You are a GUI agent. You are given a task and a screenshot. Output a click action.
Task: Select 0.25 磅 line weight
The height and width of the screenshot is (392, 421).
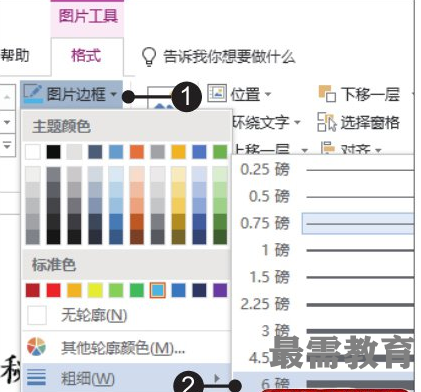tap(323, 170)
